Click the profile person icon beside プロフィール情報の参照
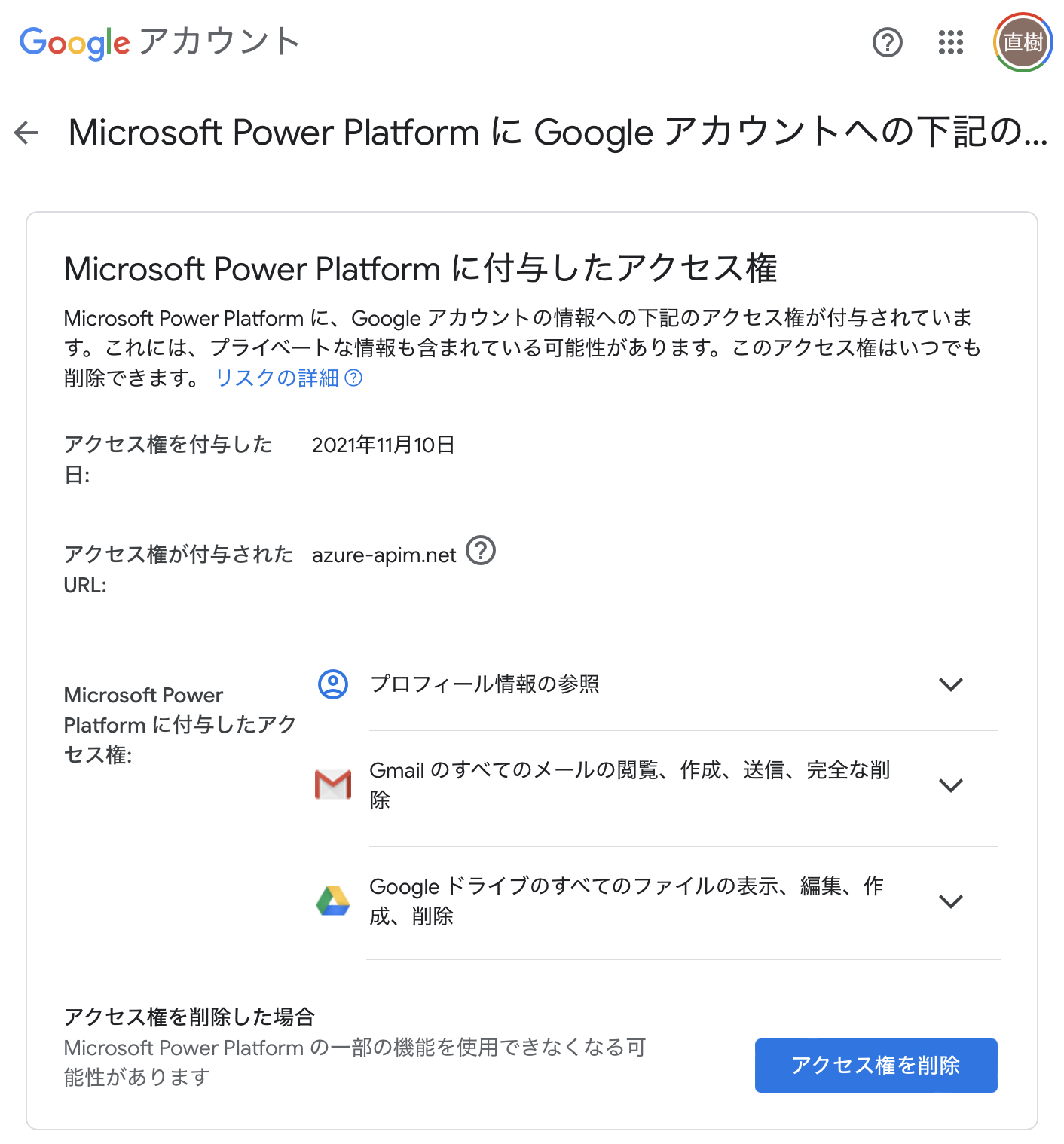1064x1144 pixels. click(332, 684)
